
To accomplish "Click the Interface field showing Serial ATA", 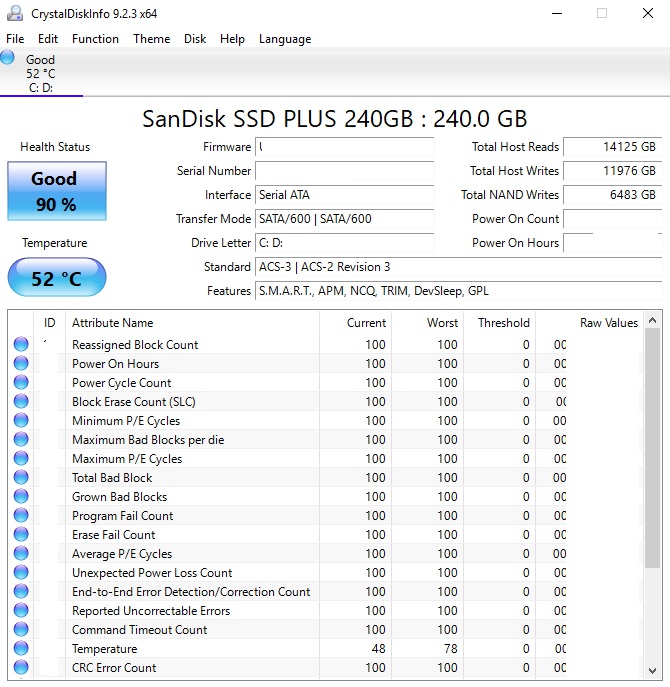I will [x=344, y=195].
